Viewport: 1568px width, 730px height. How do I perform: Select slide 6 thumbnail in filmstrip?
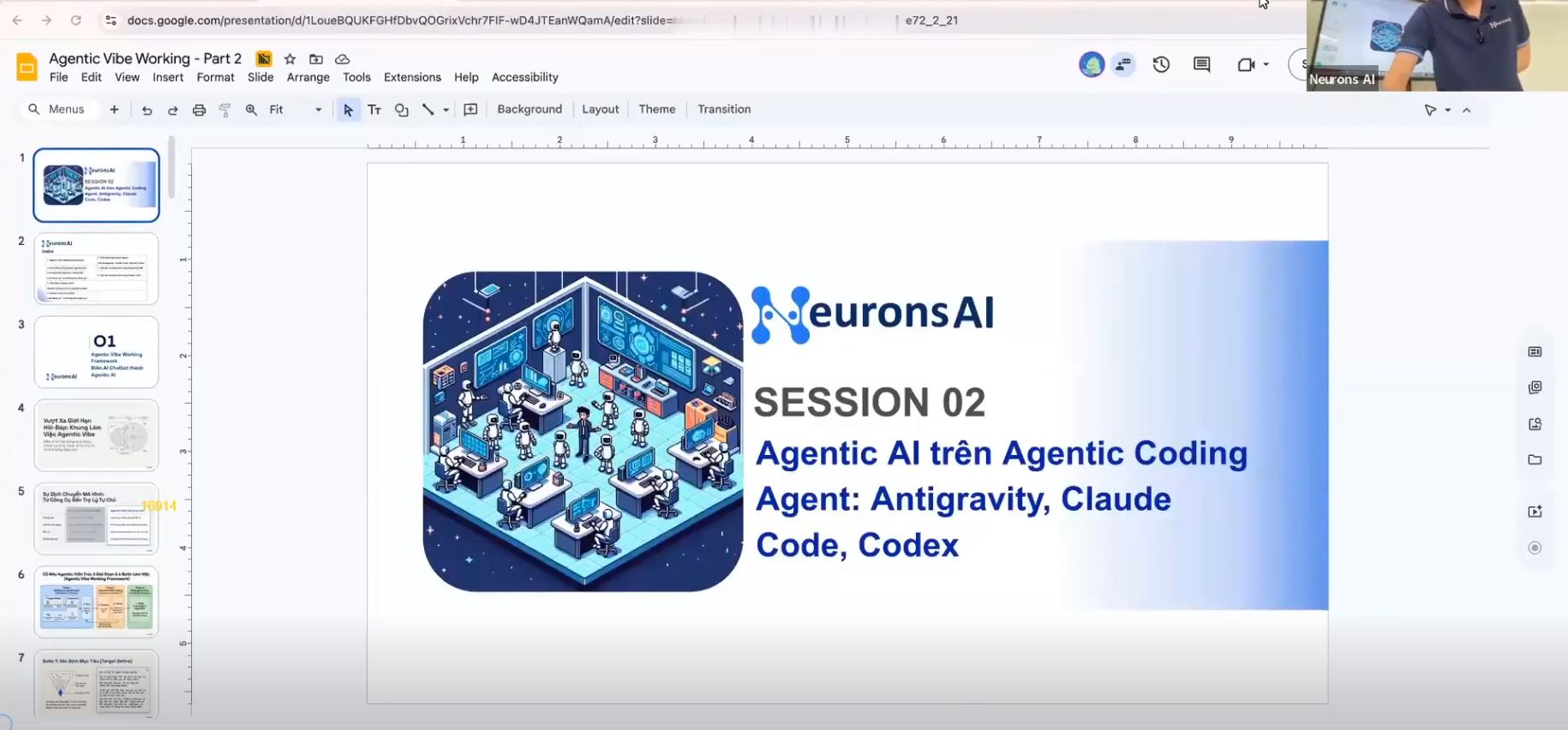click(x=96, y=601)
